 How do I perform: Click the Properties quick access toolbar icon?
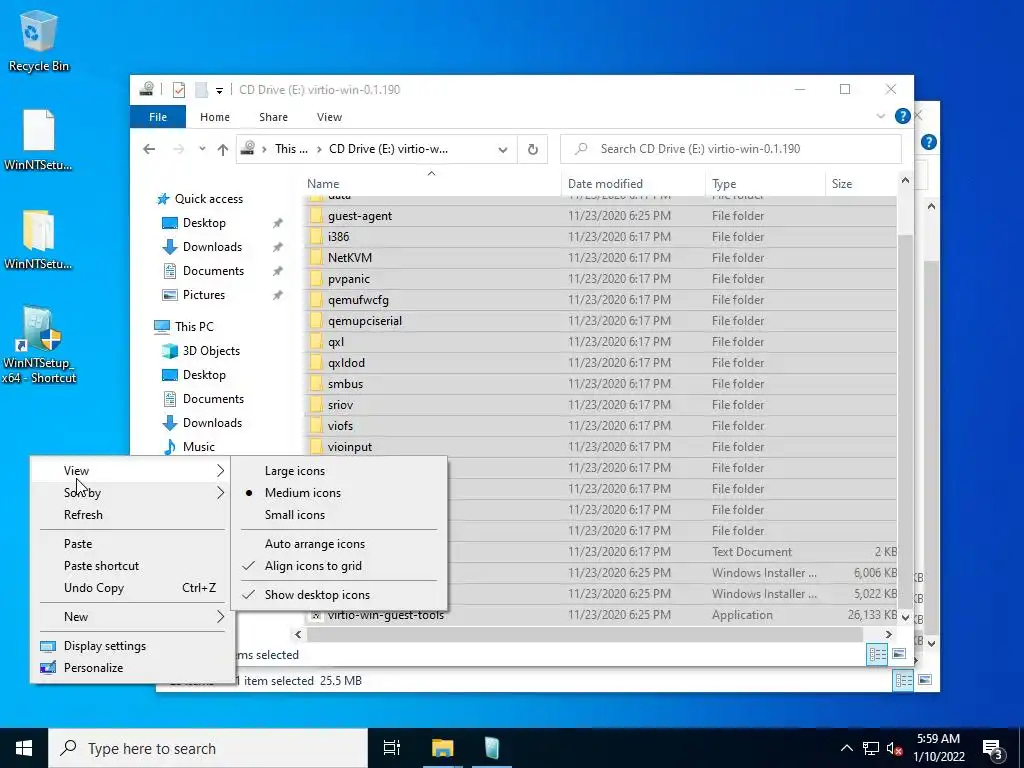point(178,90)
